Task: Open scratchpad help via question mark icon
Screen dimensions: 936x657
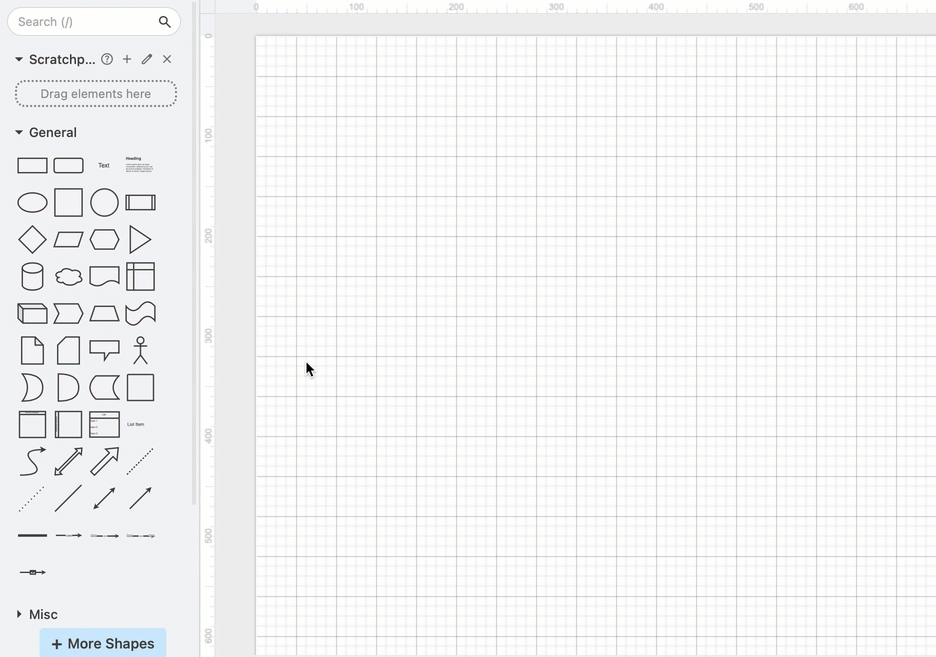Action: [x=107, y=59]
